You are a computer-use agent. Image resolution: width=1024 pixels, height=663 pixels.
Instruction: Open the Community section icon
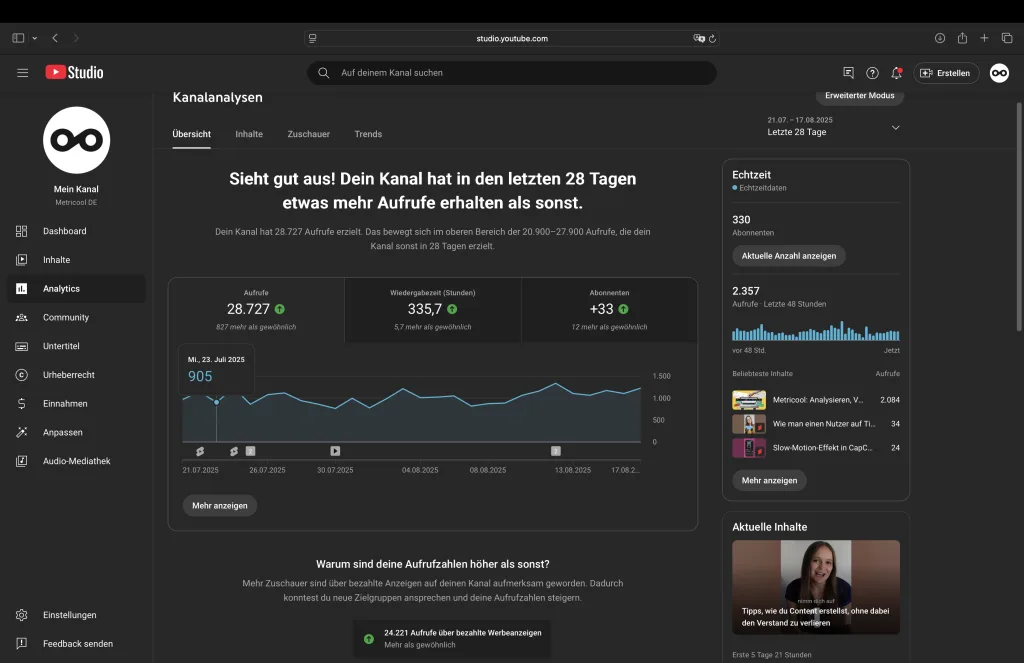pos(22,317)
